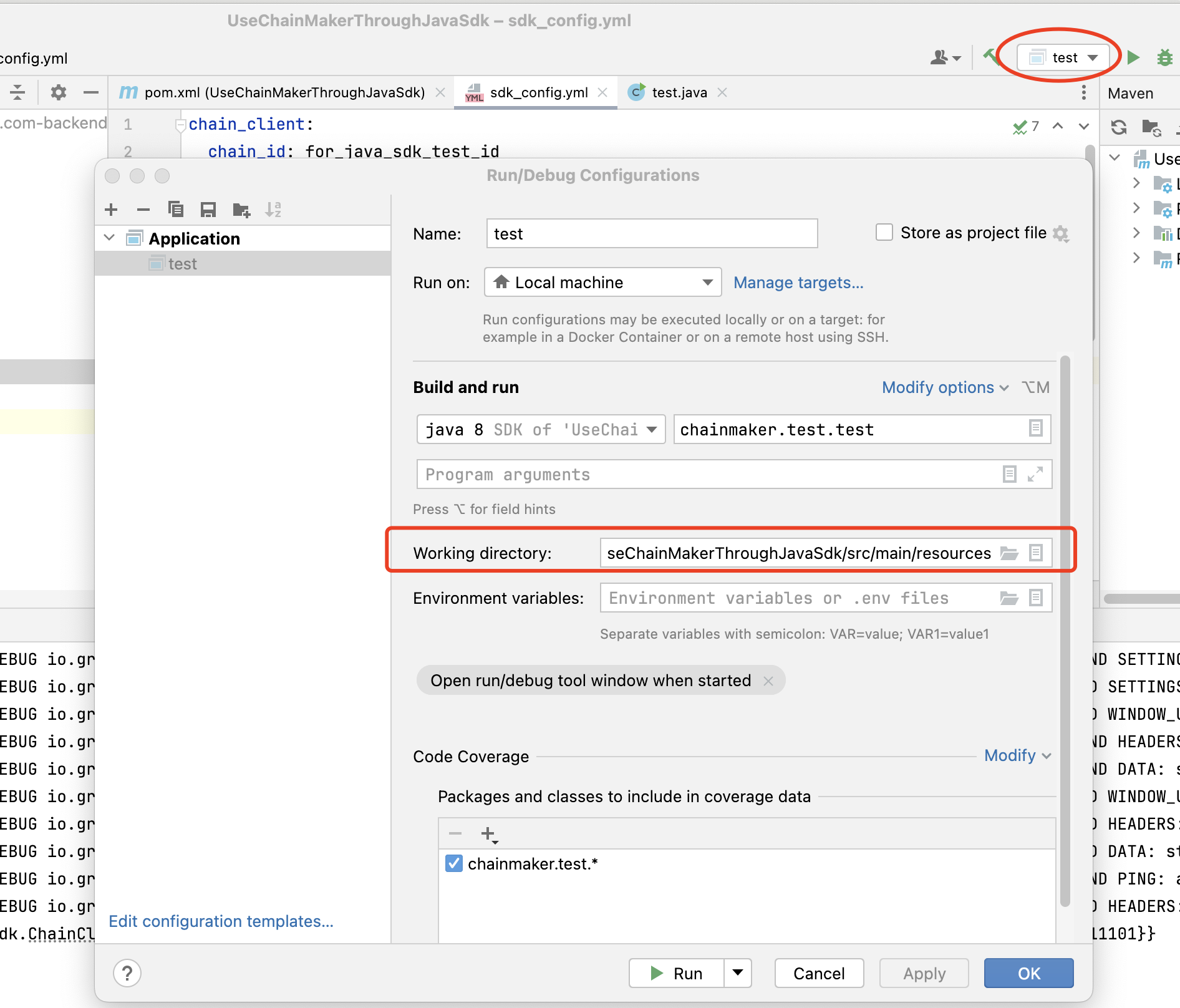Click the Debug bug icon in toolbar
Screen dimensions: 1180x1008
(1164, 57)
